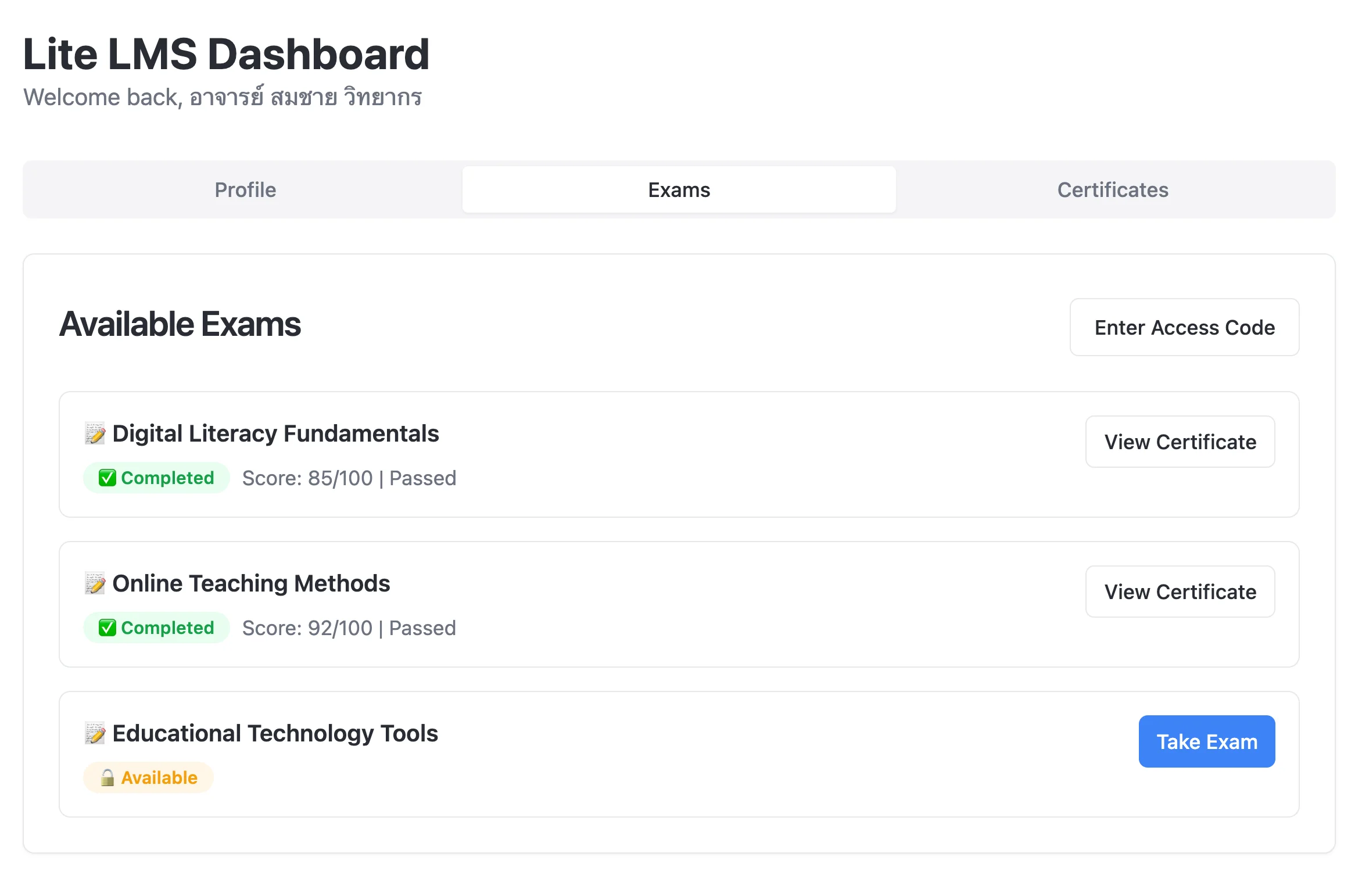View certificate for Digital Literacy Fundamentals

coord(1180,442)
